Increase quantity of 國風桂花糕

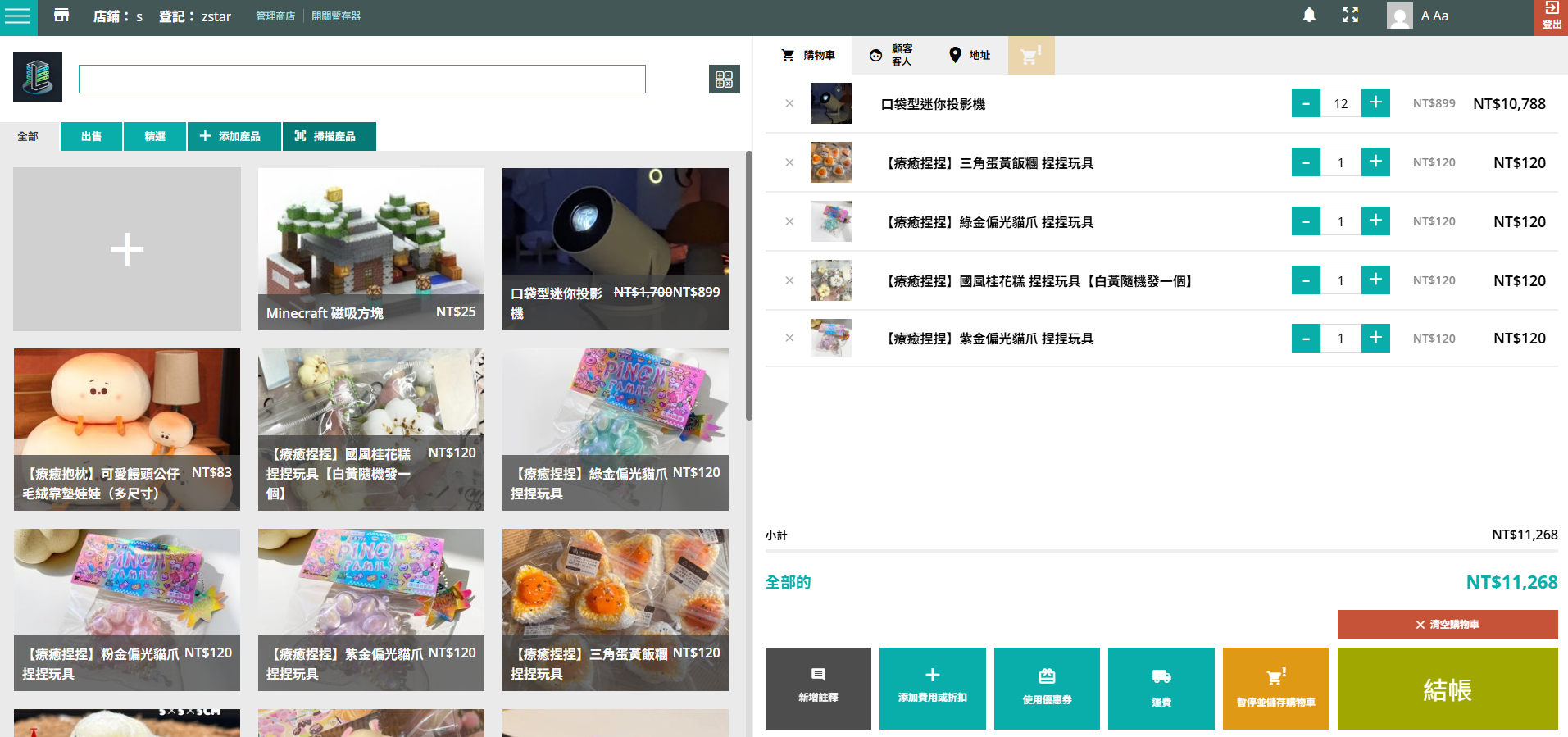click(1375, 280)
